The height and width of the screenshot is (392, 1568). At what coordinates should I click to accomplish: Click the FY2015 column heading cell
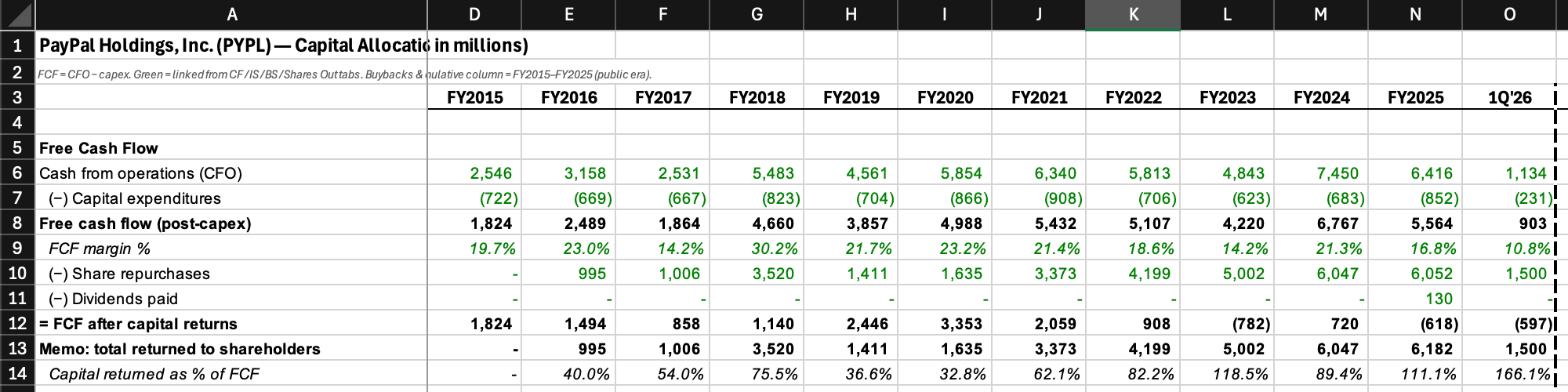[x=474, y=98]
